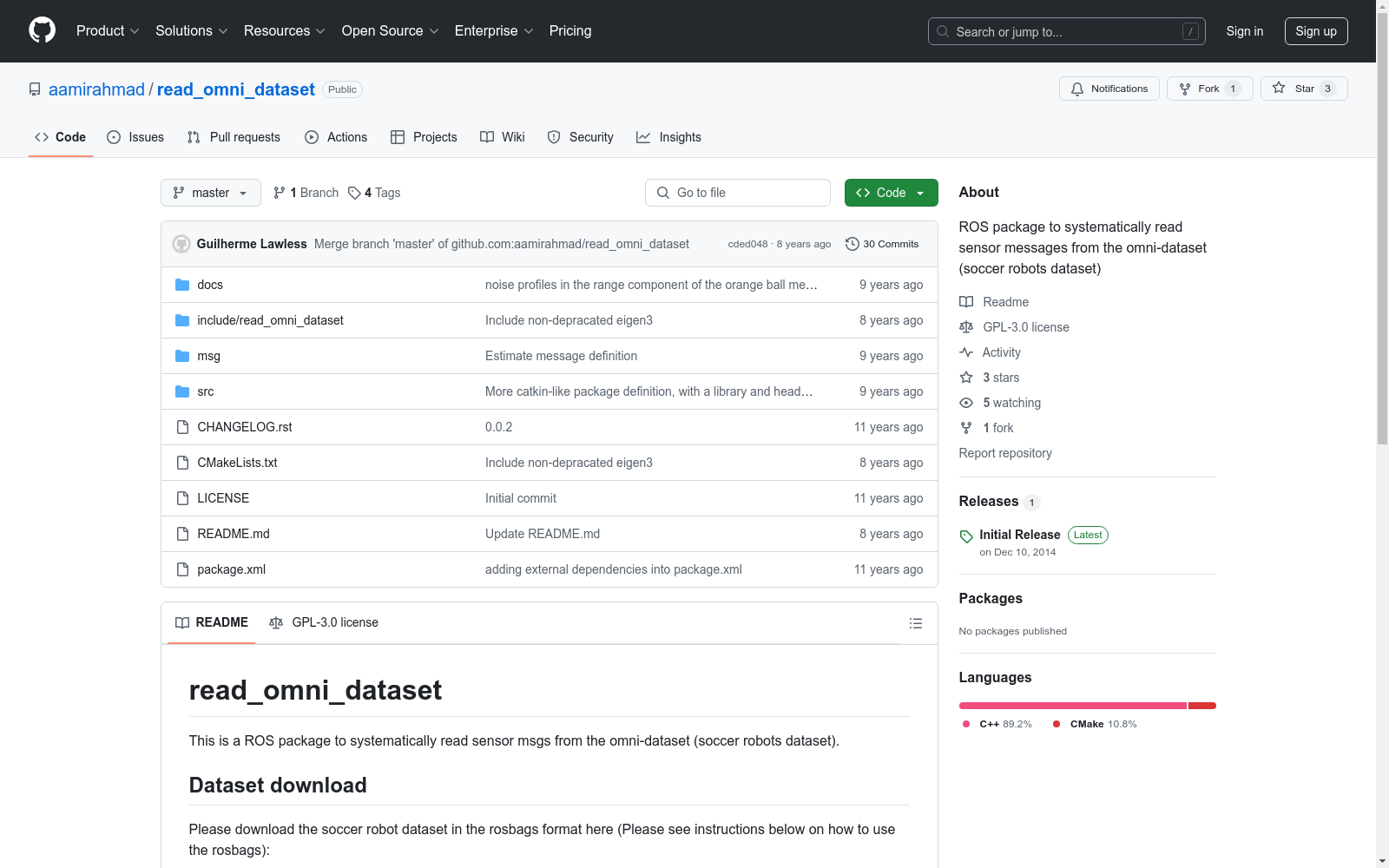
Task: Expand the Resources menu
Action: tap(285, 31)
